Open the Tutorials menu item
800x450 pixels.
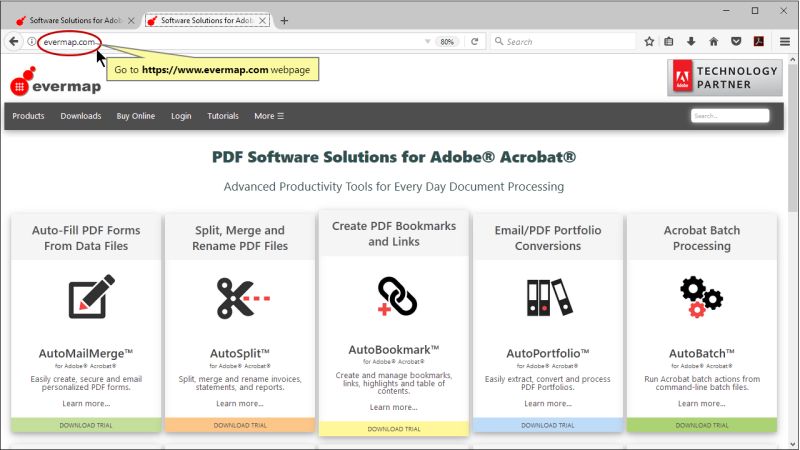[x=223, y=116]
